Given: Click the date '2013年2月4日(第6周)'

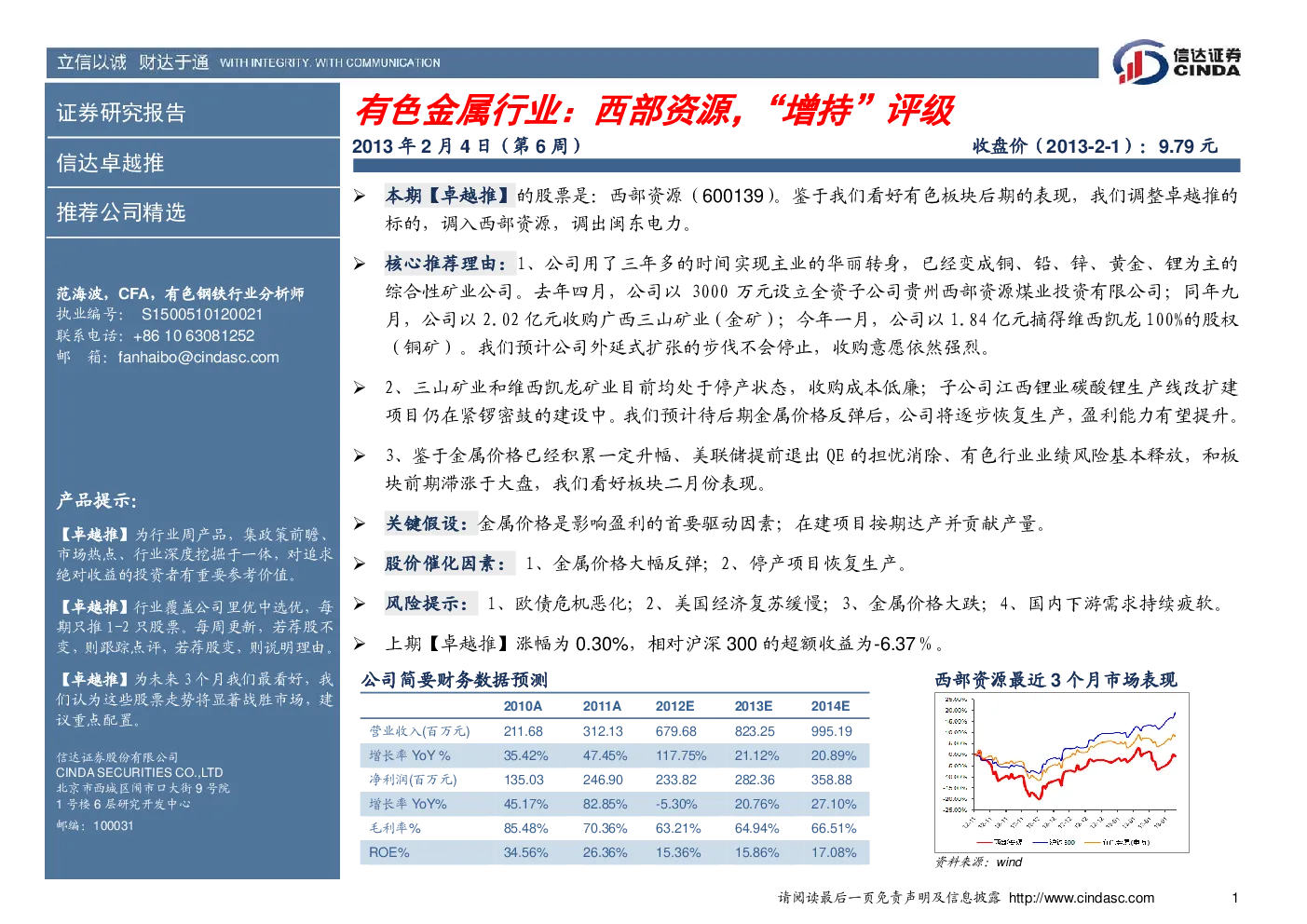Looking at the screenshot, I should (467, 146).
